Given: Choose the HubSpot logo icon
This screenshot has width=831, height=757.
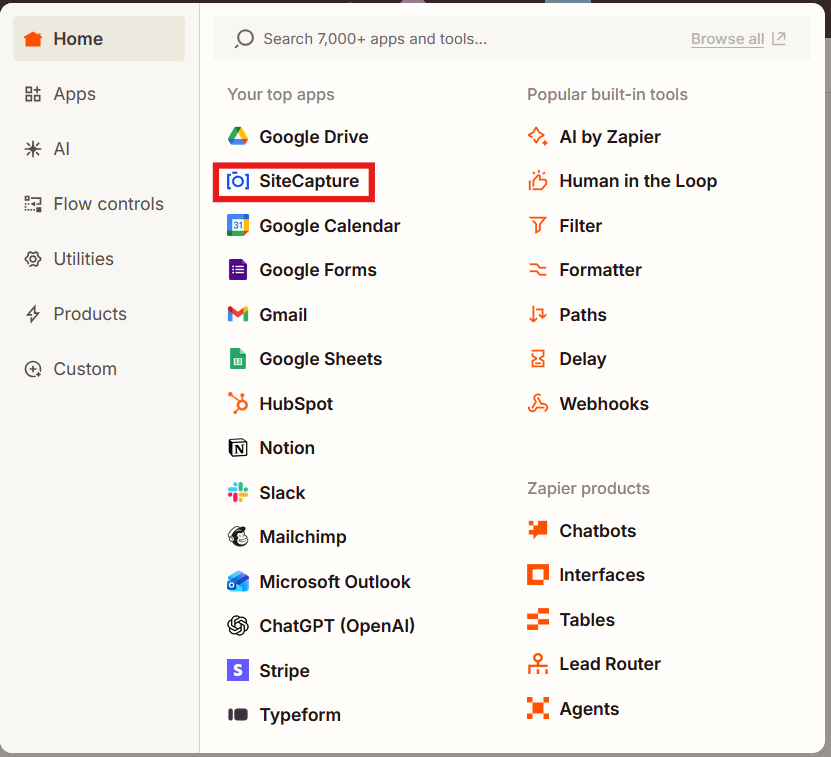Looking at the screenshot, I should click(238, 403).
